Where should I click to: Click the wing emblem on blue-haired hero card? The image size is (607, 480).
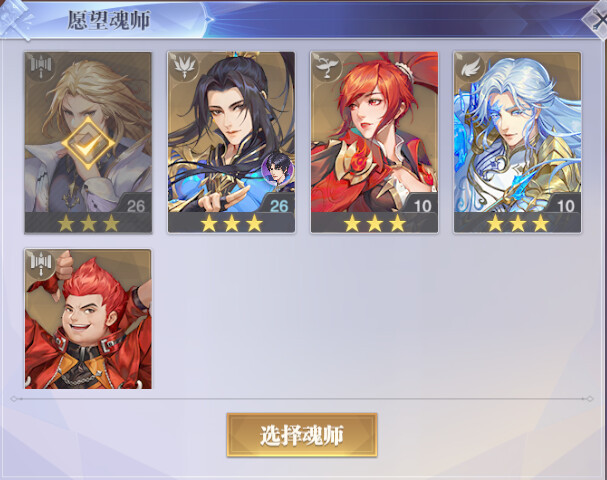(x=470, y=67)
